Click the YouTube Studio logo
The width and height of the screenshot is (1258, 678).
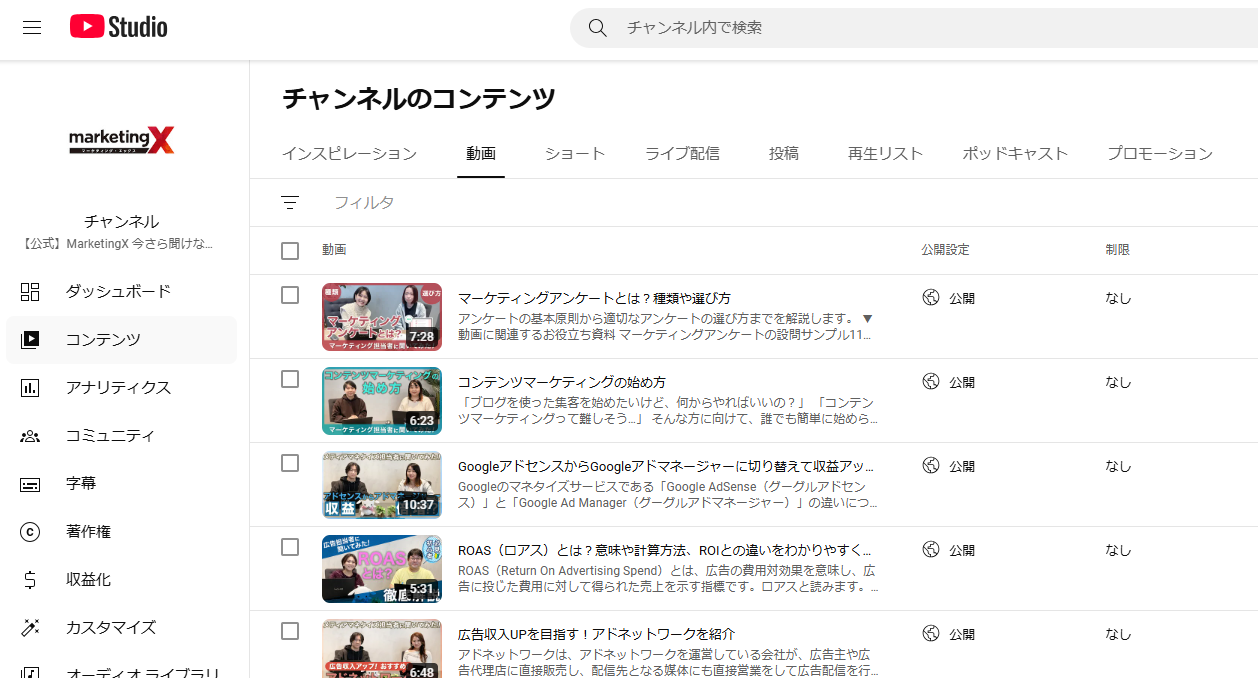point(117,27)
